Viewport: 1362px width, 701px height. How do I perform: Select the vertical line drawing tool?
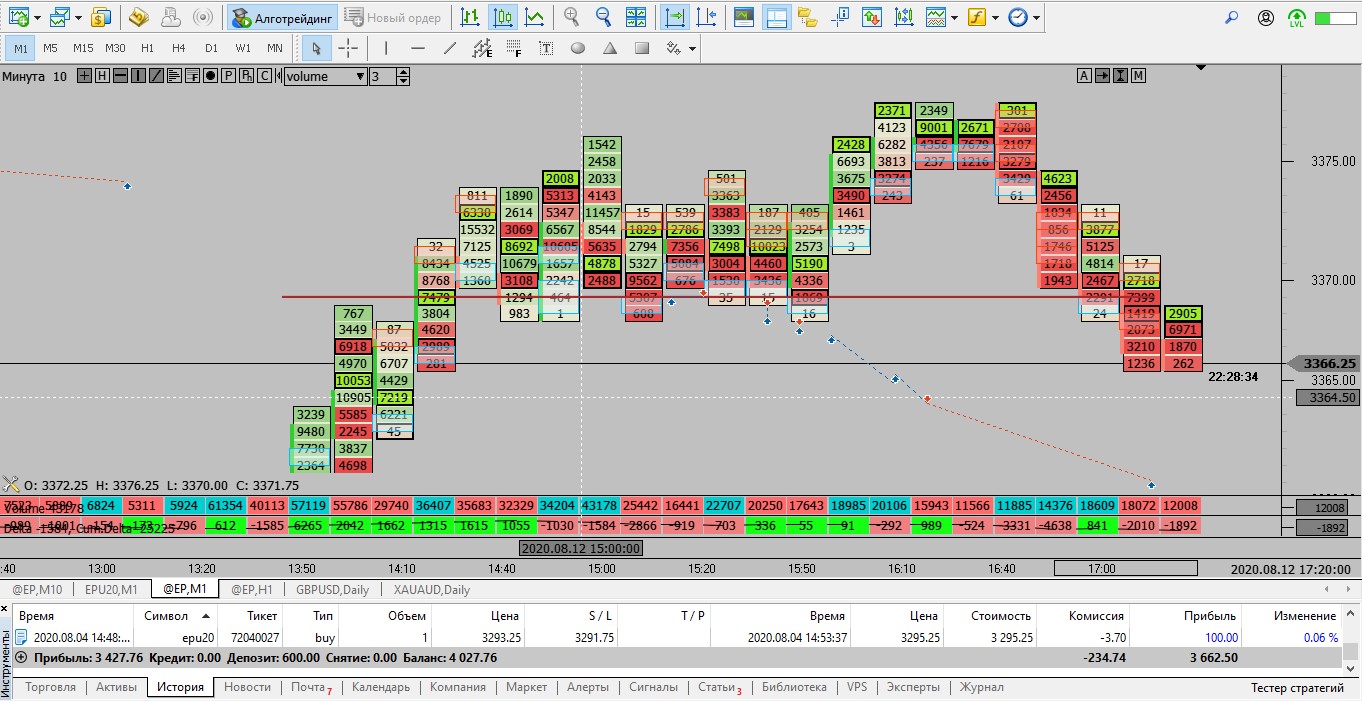[386, 48]
